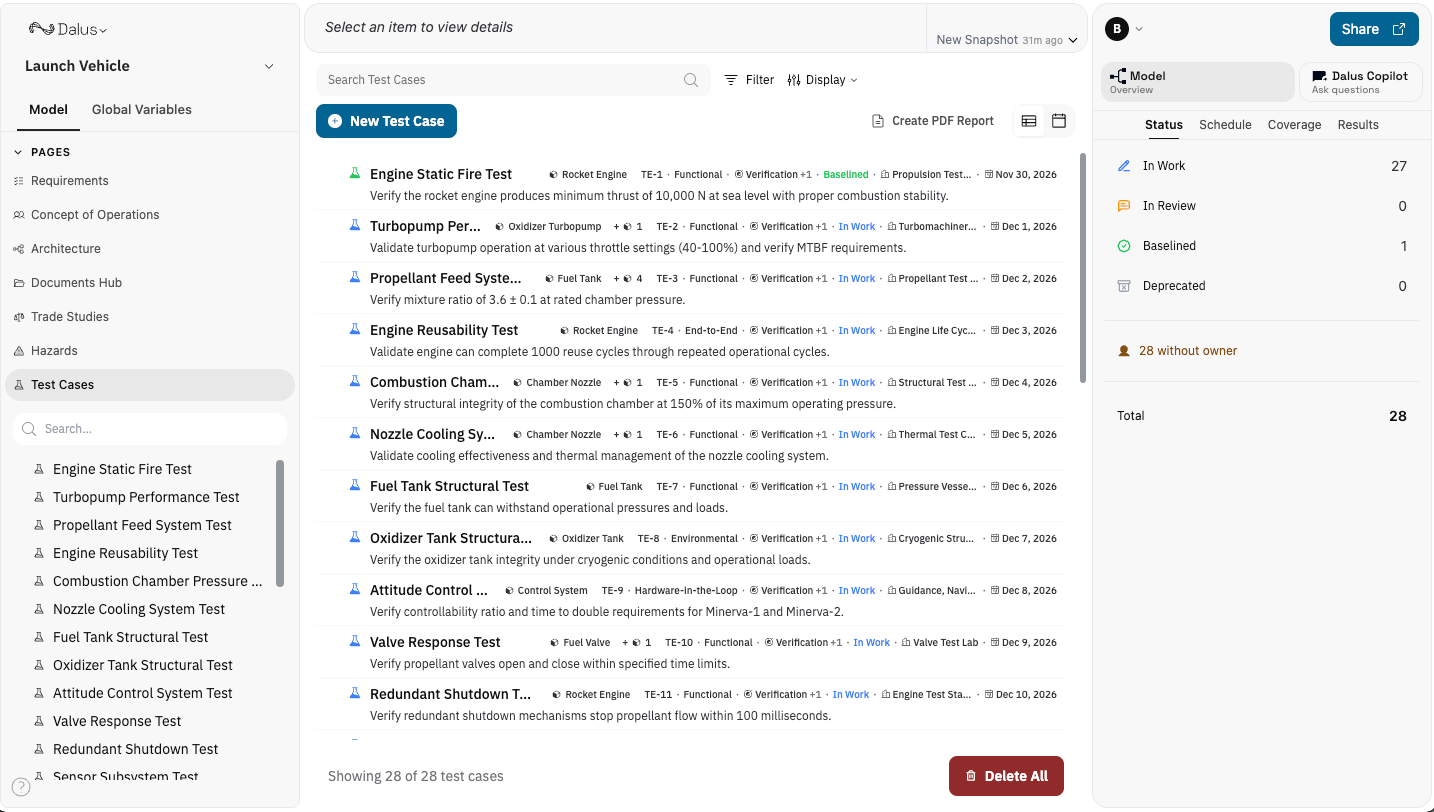Click the user avatar B

point(1116,29)
